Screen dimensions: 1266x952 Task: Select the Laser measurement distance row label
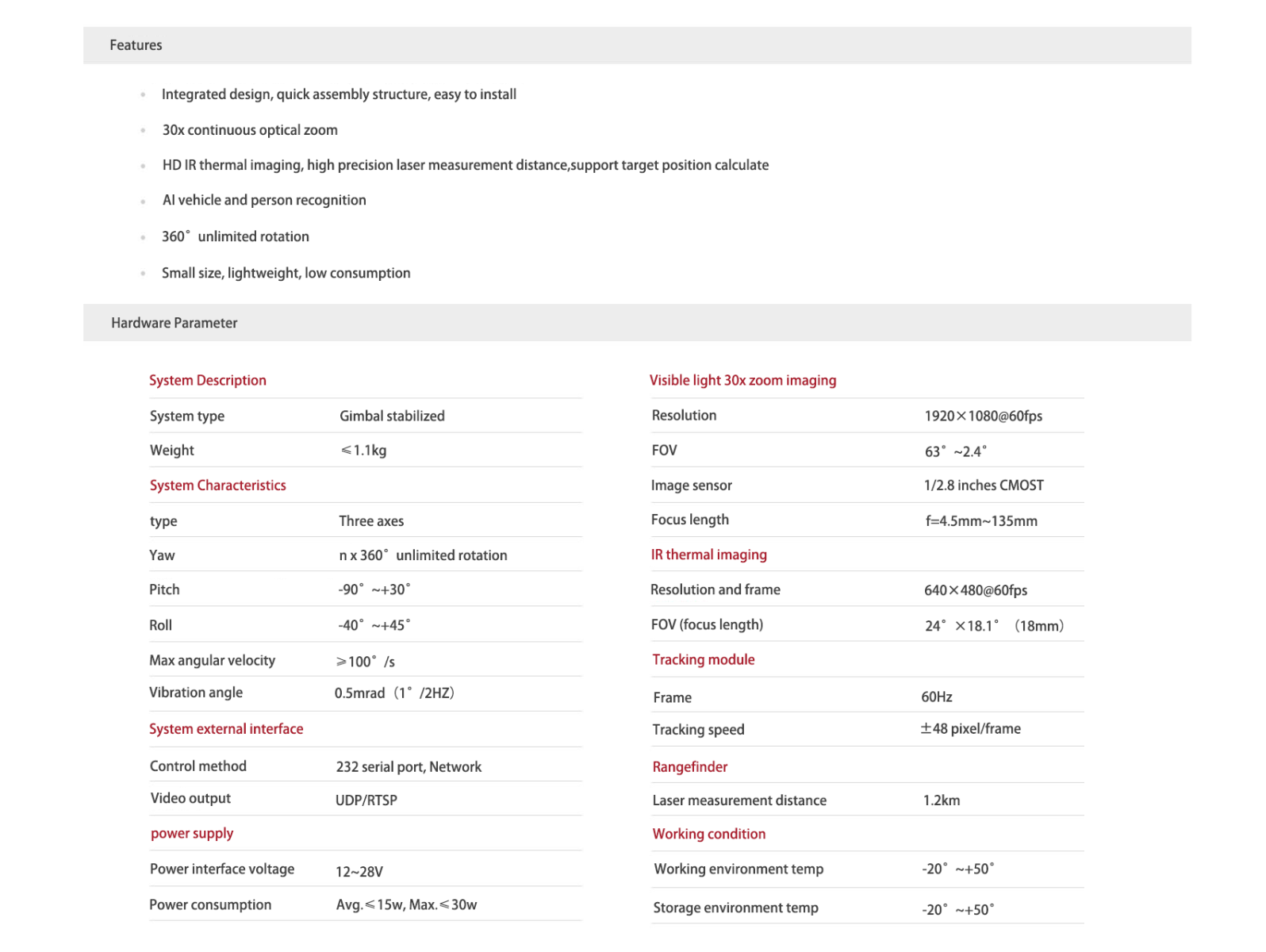[739, 800]
